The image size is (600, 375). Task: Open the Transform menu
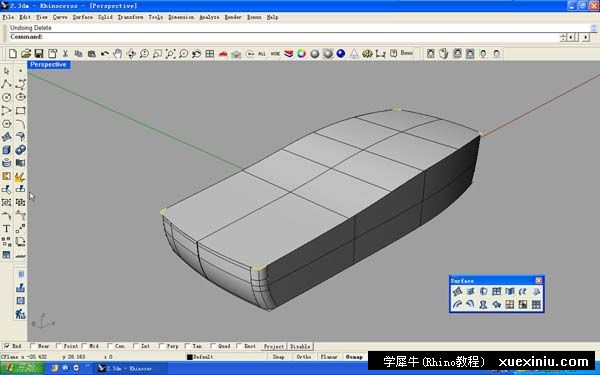(130, 17)
